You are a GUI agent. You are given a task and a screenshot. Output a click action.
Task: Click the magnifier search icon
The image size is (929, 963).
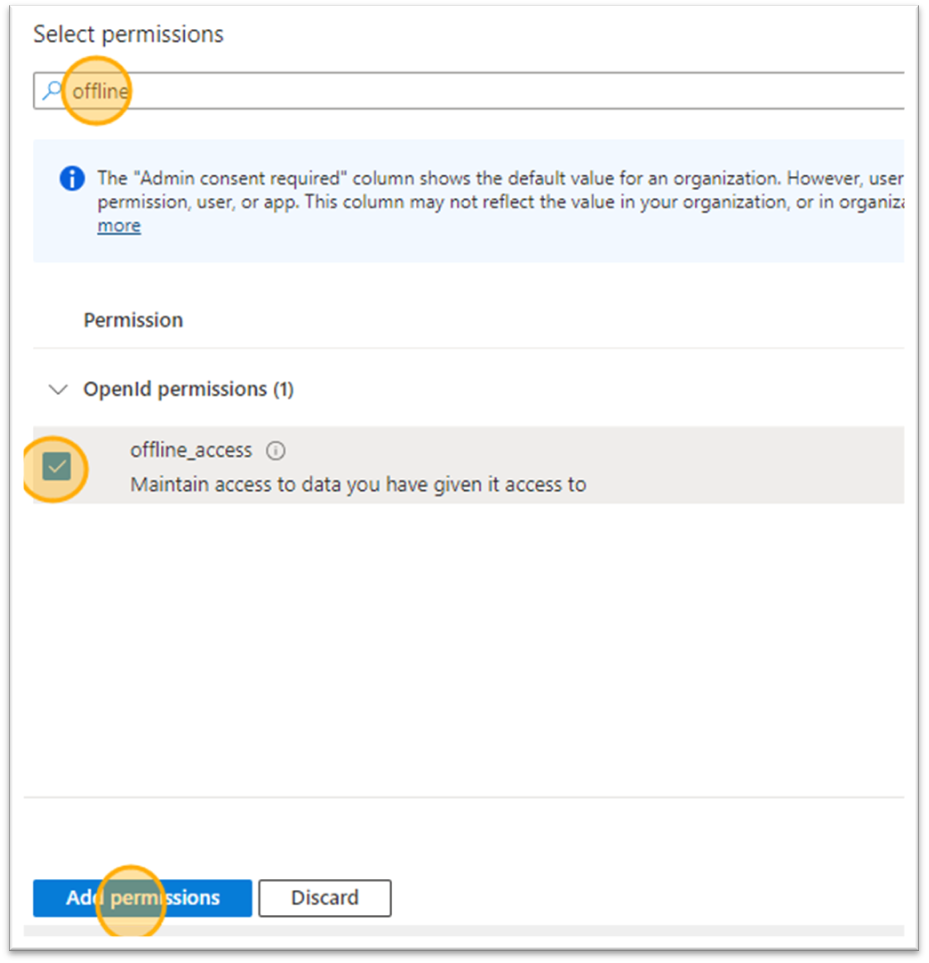(50, 92)
